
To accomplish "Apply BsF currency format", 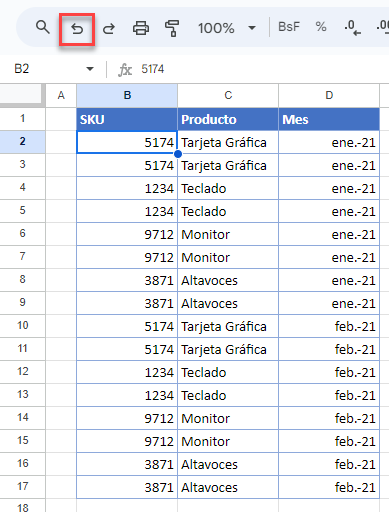I will pos(289,27).
